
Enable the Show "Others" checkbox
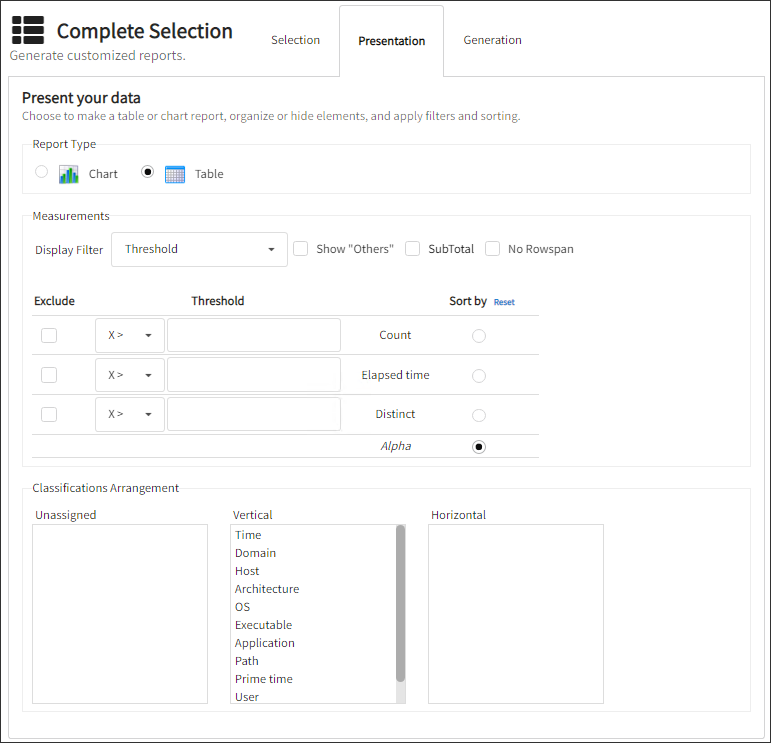coord(300,249)
